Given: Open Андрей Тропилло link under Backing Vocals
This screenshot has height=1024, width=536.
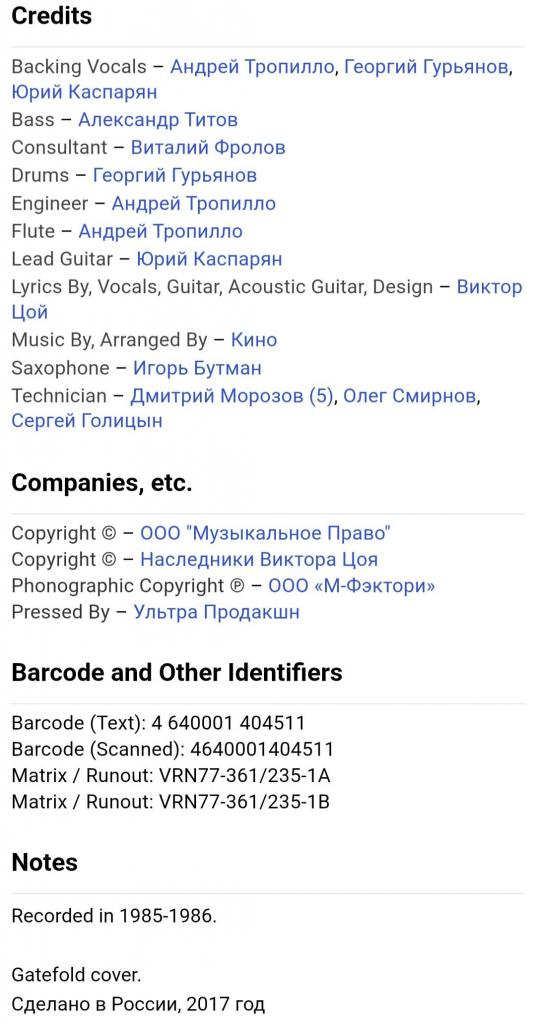Looking at the screenshot, I should click(x=252, y=67).
